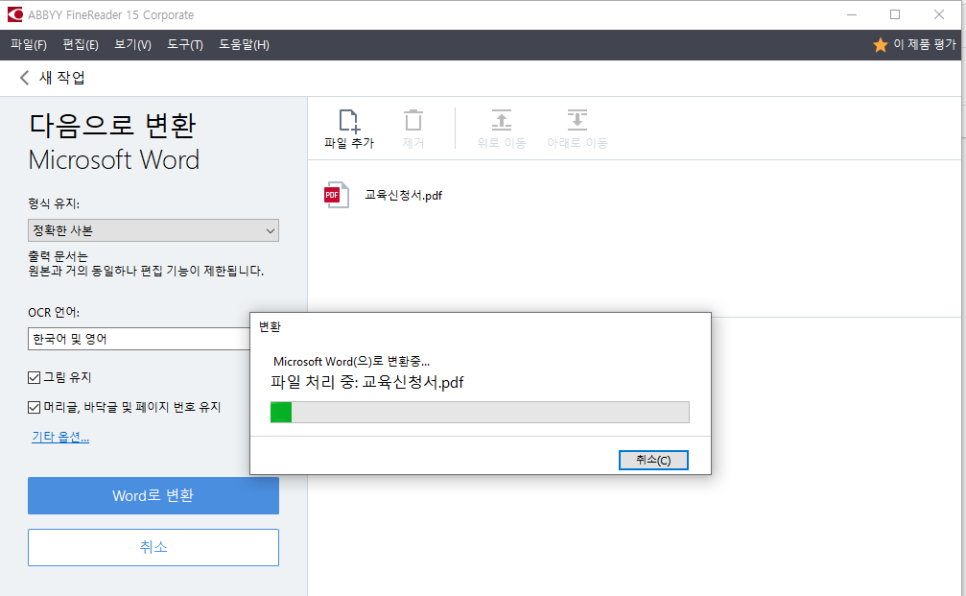
Task: Minimize the FineReader window
Action: pos(852,14)
